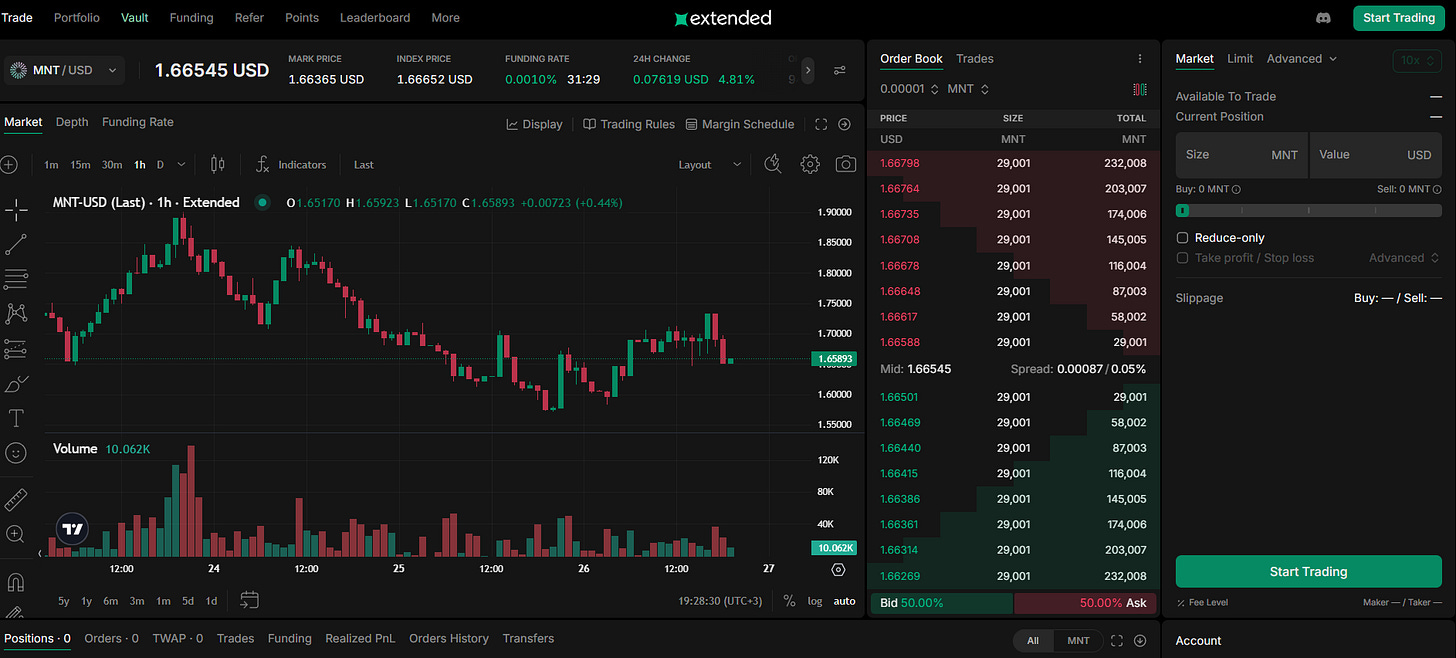
Task: Go to the Portfolio page
Action: click(x=77, y=18)
